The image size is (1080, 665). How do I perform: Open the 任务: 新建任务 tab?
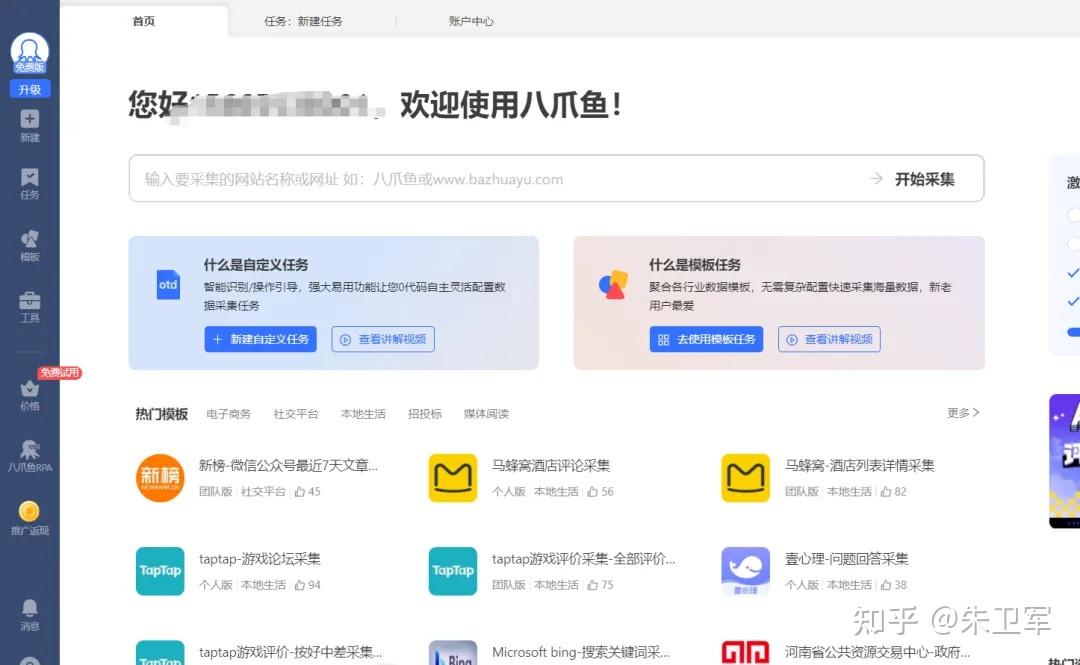(x=303, y=19)
